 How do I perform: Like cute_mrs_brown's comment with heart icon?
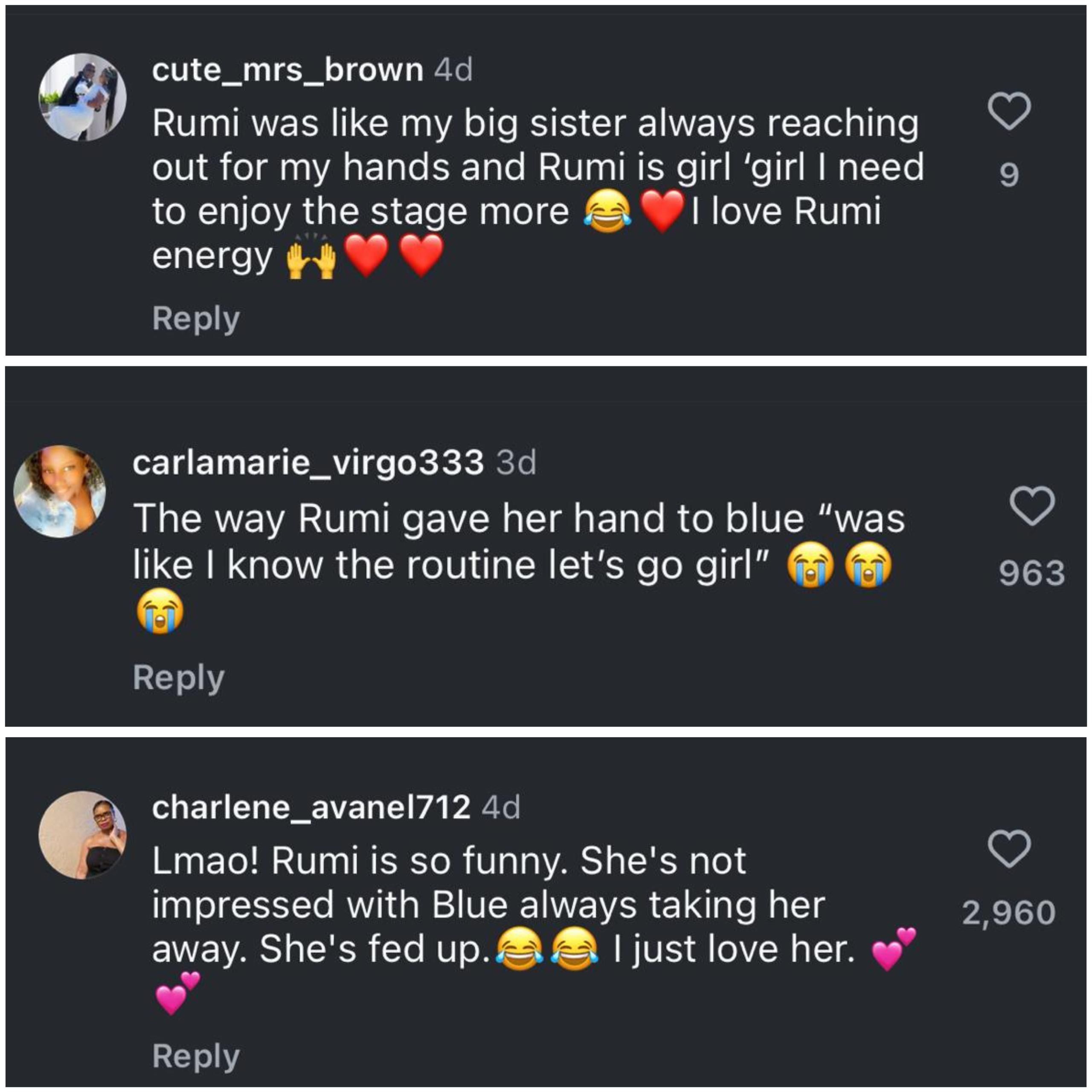[x=1009, y=111]
